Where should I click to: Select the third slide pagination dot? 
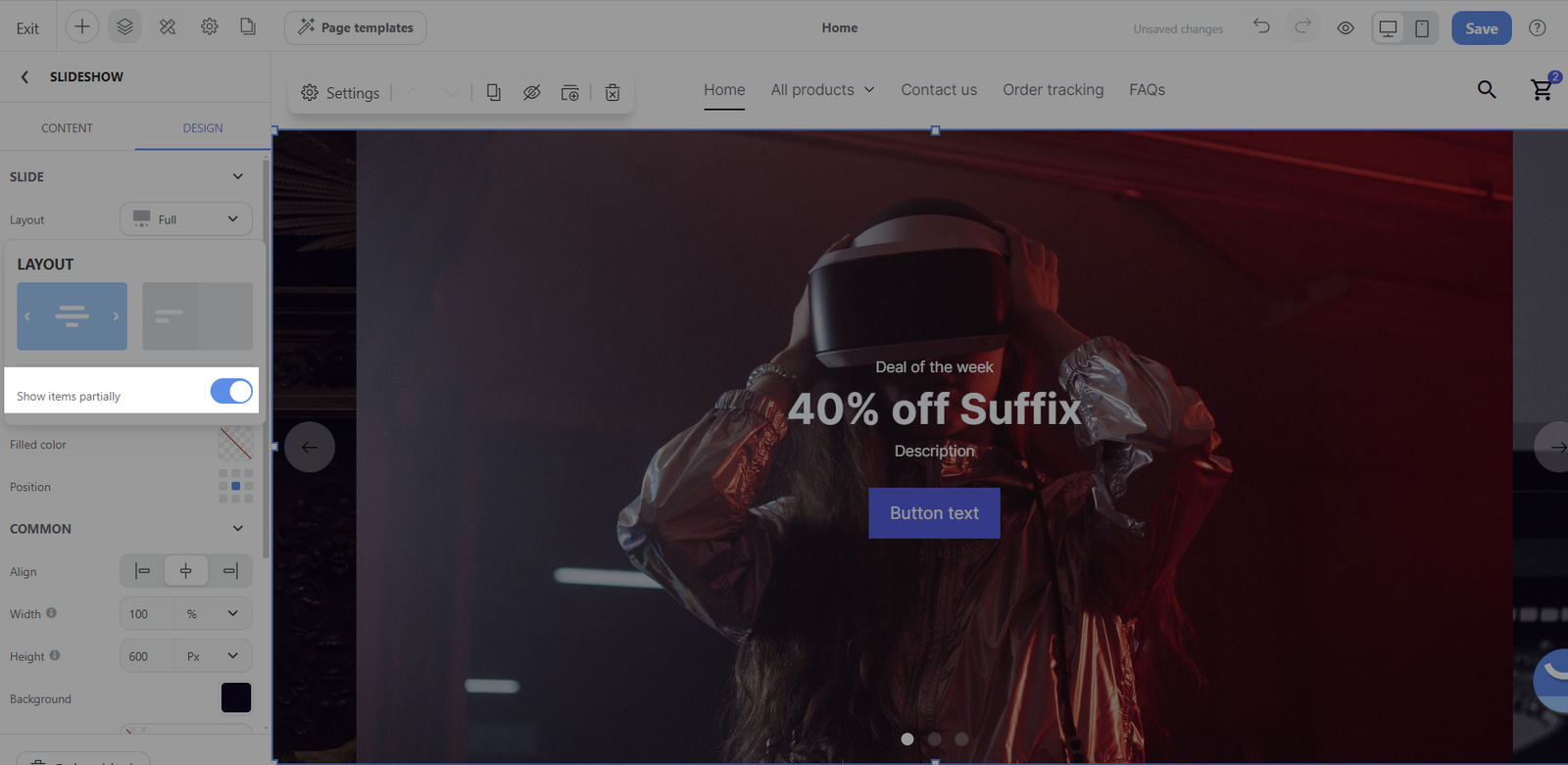pos(961,740)
